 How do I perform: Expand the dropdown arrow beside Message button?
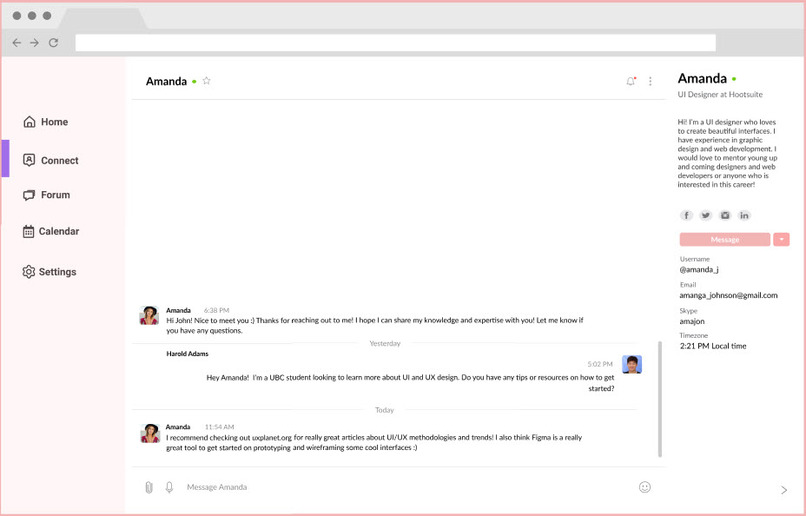[781, 239]
